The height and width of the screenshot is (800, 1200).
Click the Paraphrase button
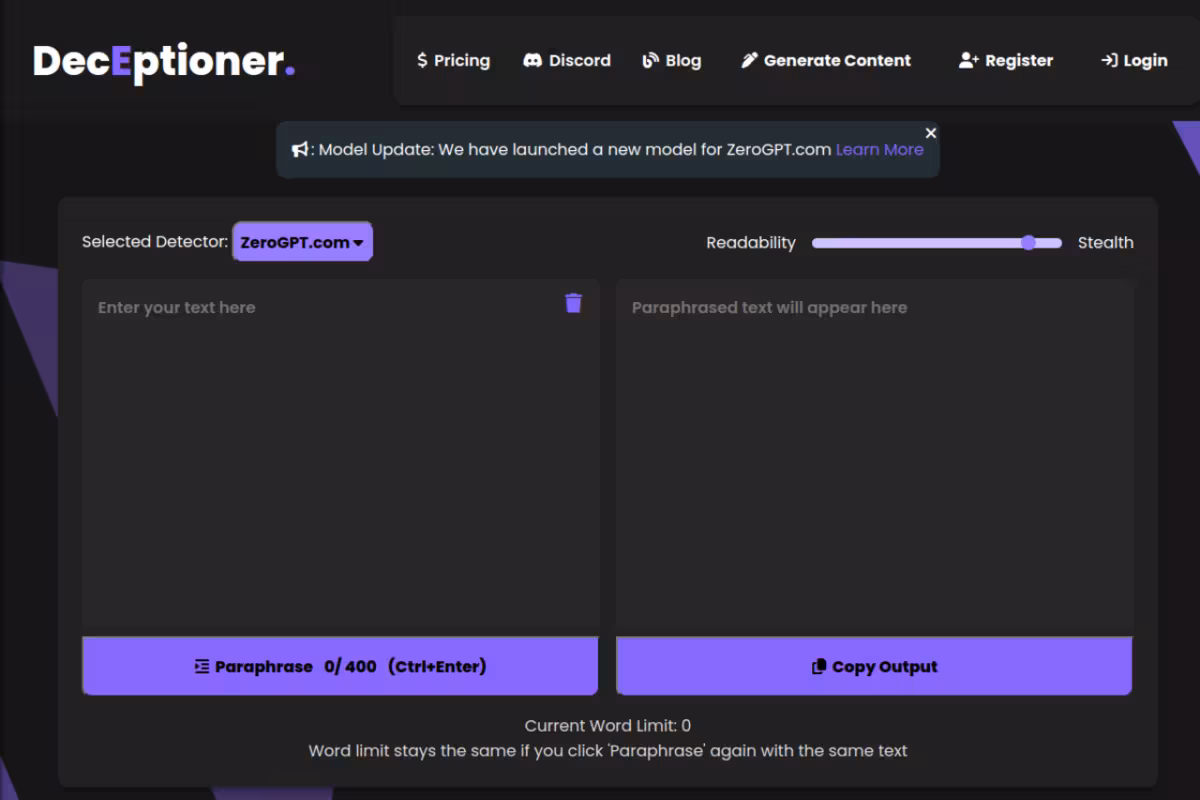340,666
